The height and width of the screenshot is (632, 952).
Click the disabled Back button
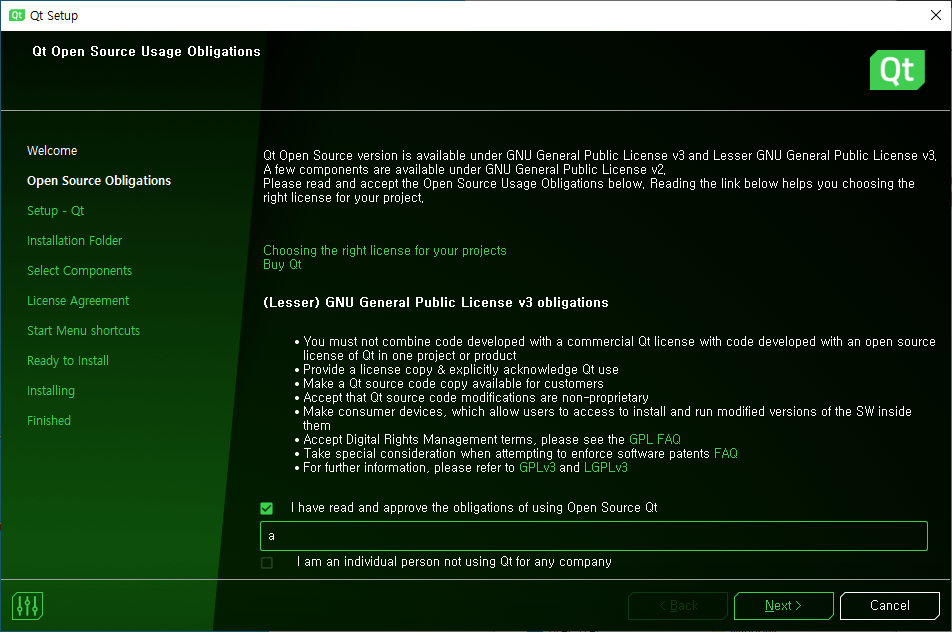tap(678, 605)
